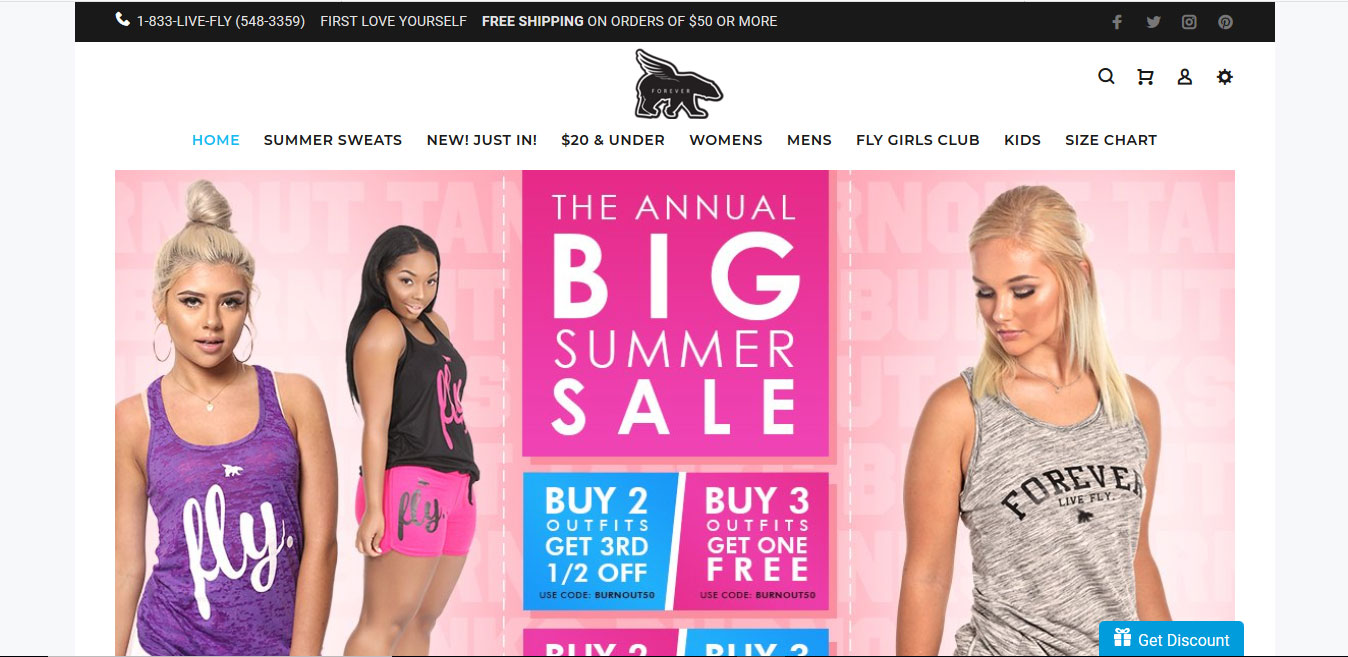Click the search magnifier icon
The height and width of the screenshot is (657, 1348).
tap(1106, 76)
